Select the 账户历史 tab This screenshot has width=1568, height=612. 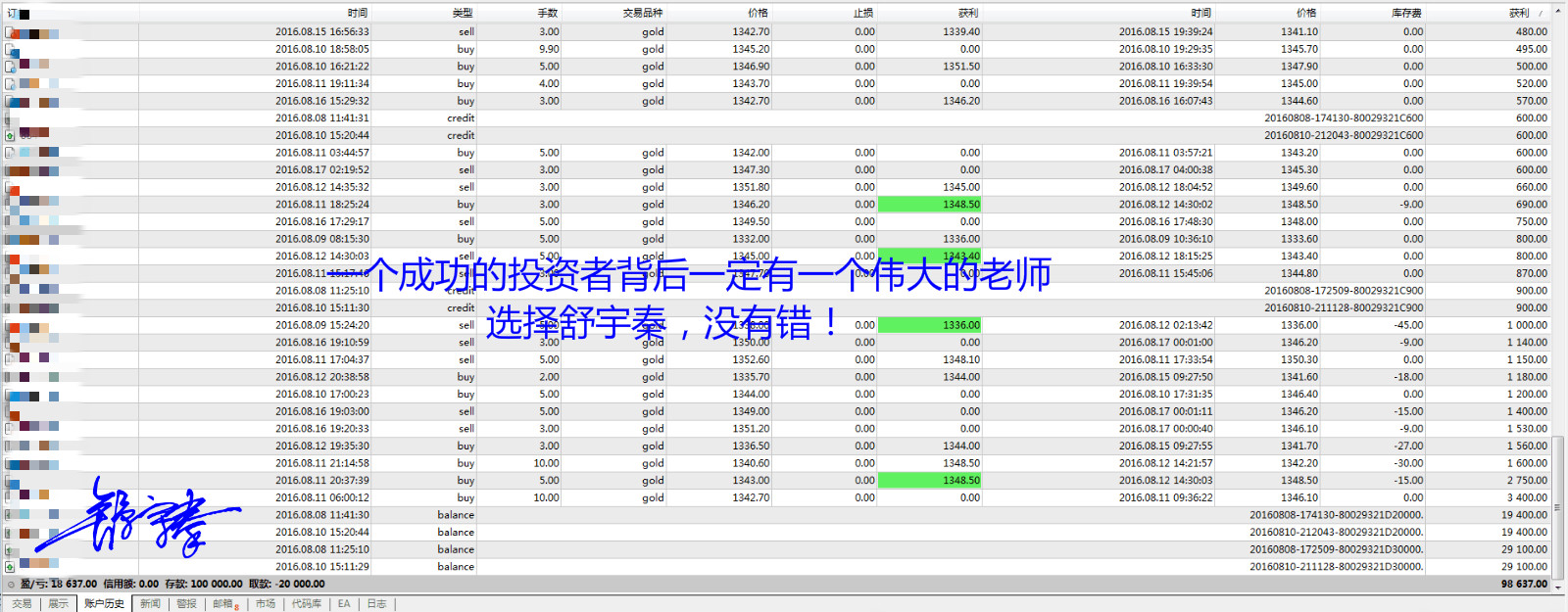pos(104,604)
